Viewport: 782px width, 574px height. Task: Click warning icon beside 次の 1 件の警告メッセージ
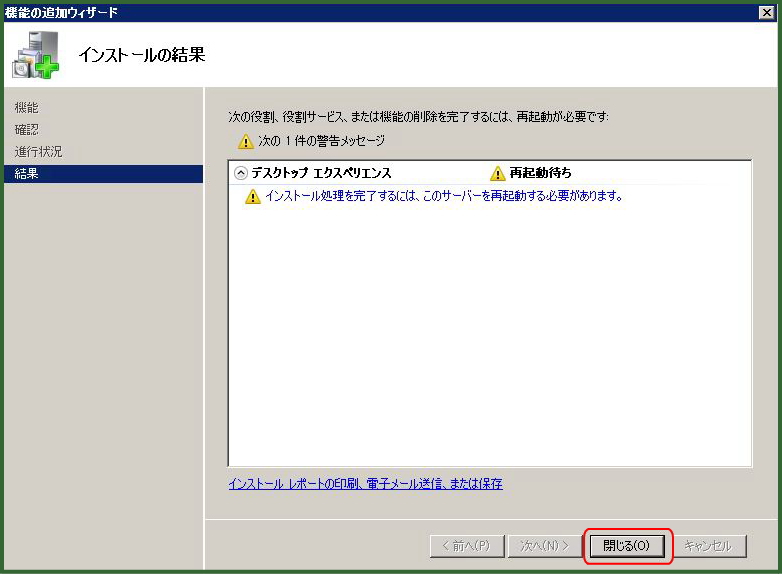[x=245, y=141]
